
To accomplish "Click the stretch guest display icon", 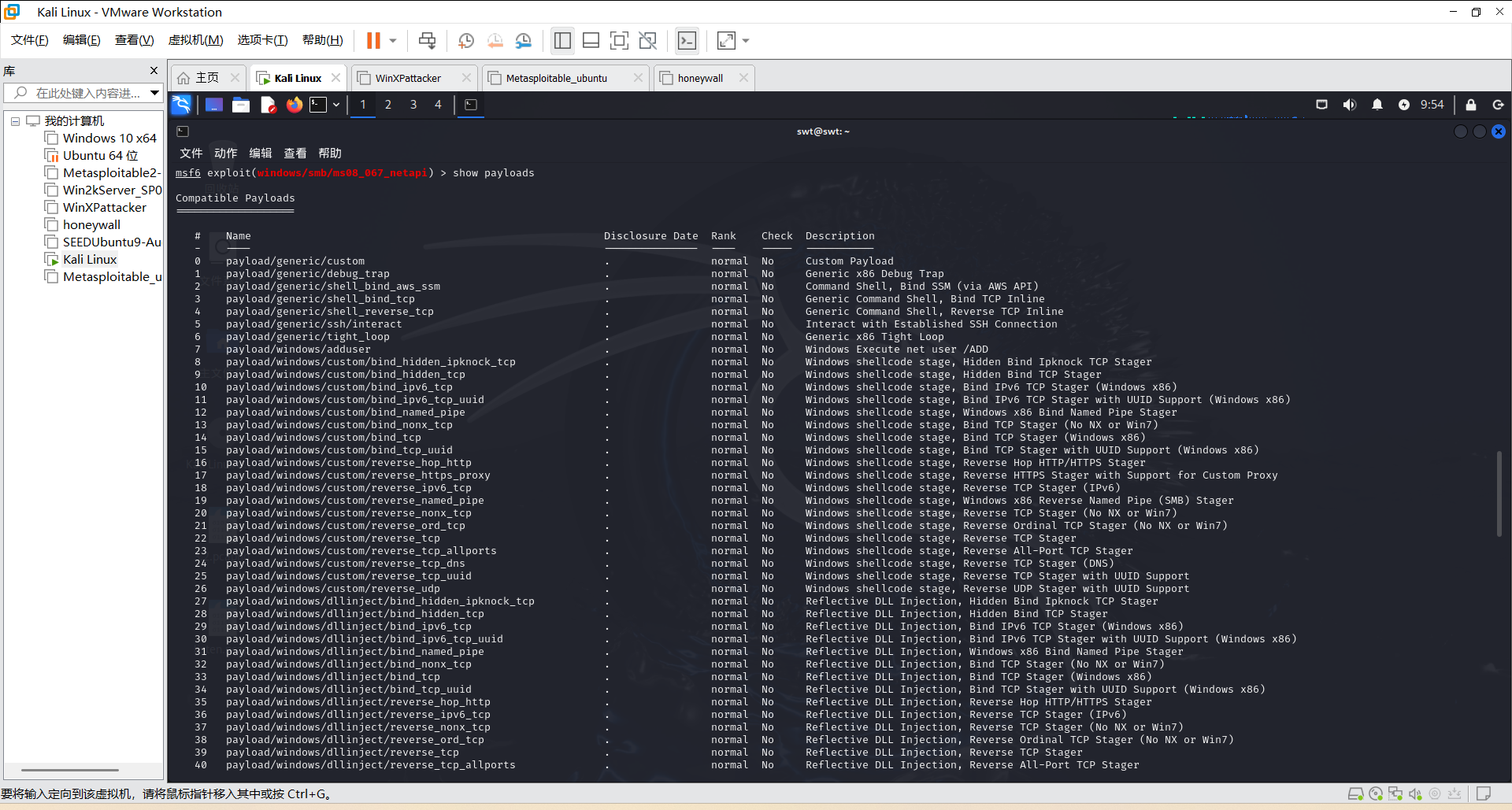I will (x=726, y=40).
